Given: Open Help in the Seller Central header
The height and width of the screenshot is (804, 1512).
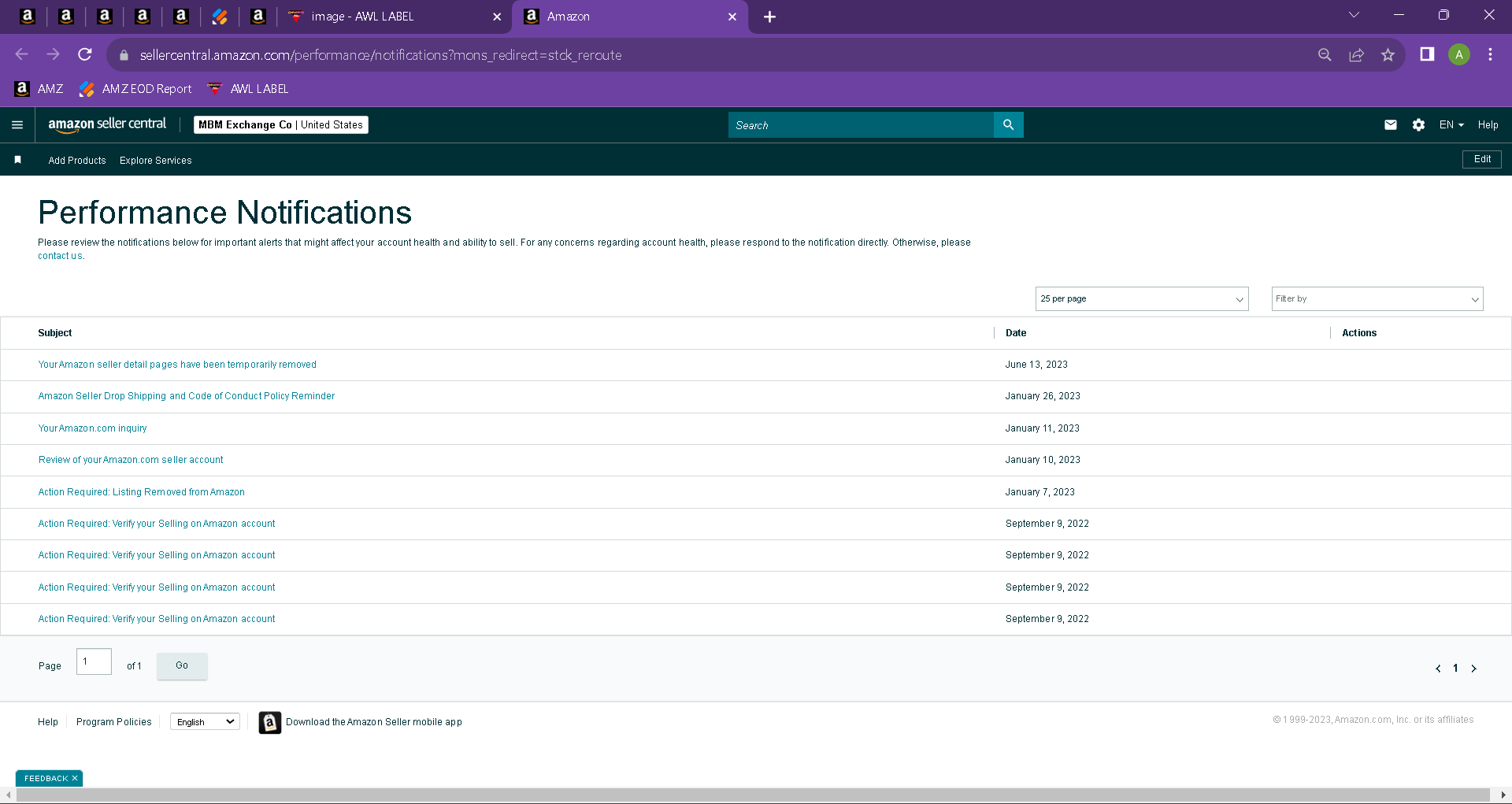Looking at the screenshot, I should pyautogui.click(x=1488, y=124).
